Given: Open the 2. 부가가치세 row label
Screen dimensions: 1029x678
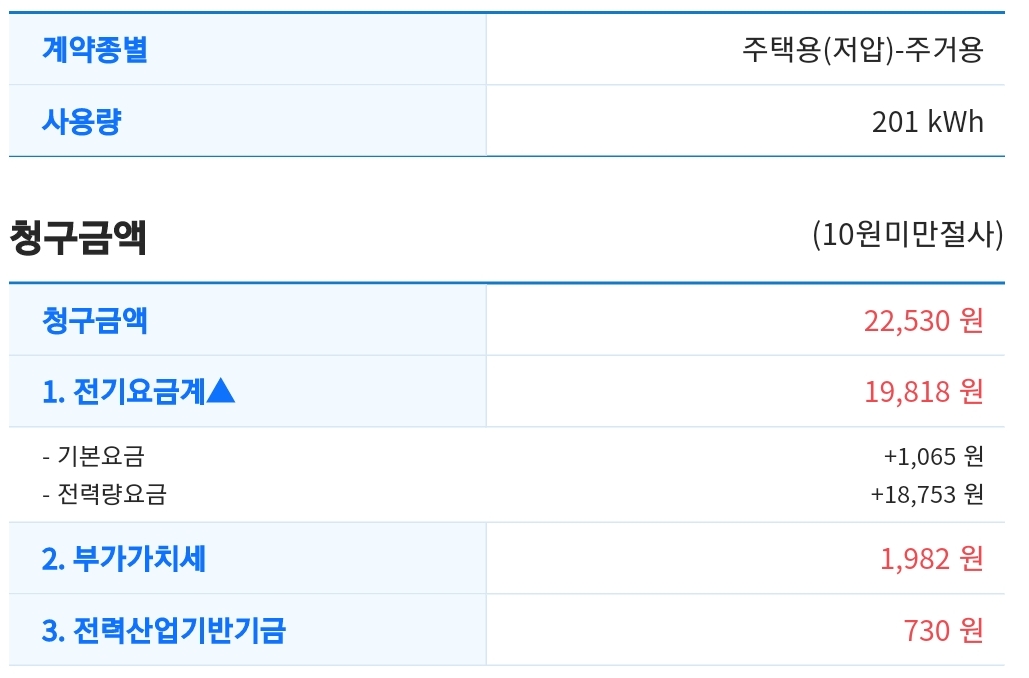Looking at the screenshot, I should pos(123,558).
